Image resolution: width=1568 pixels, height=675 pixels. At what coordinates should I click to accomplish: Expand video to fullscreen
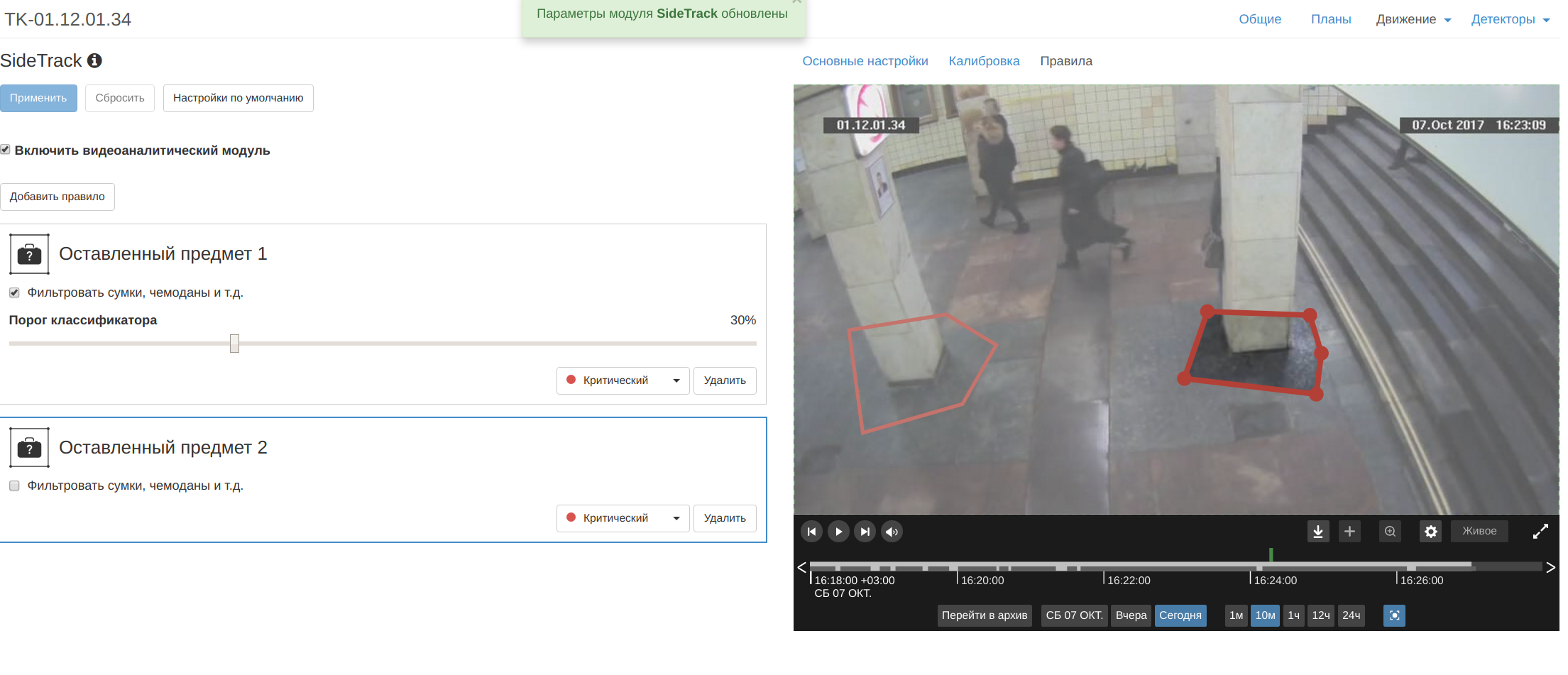pyautogui.click(x=1540, y=532)
